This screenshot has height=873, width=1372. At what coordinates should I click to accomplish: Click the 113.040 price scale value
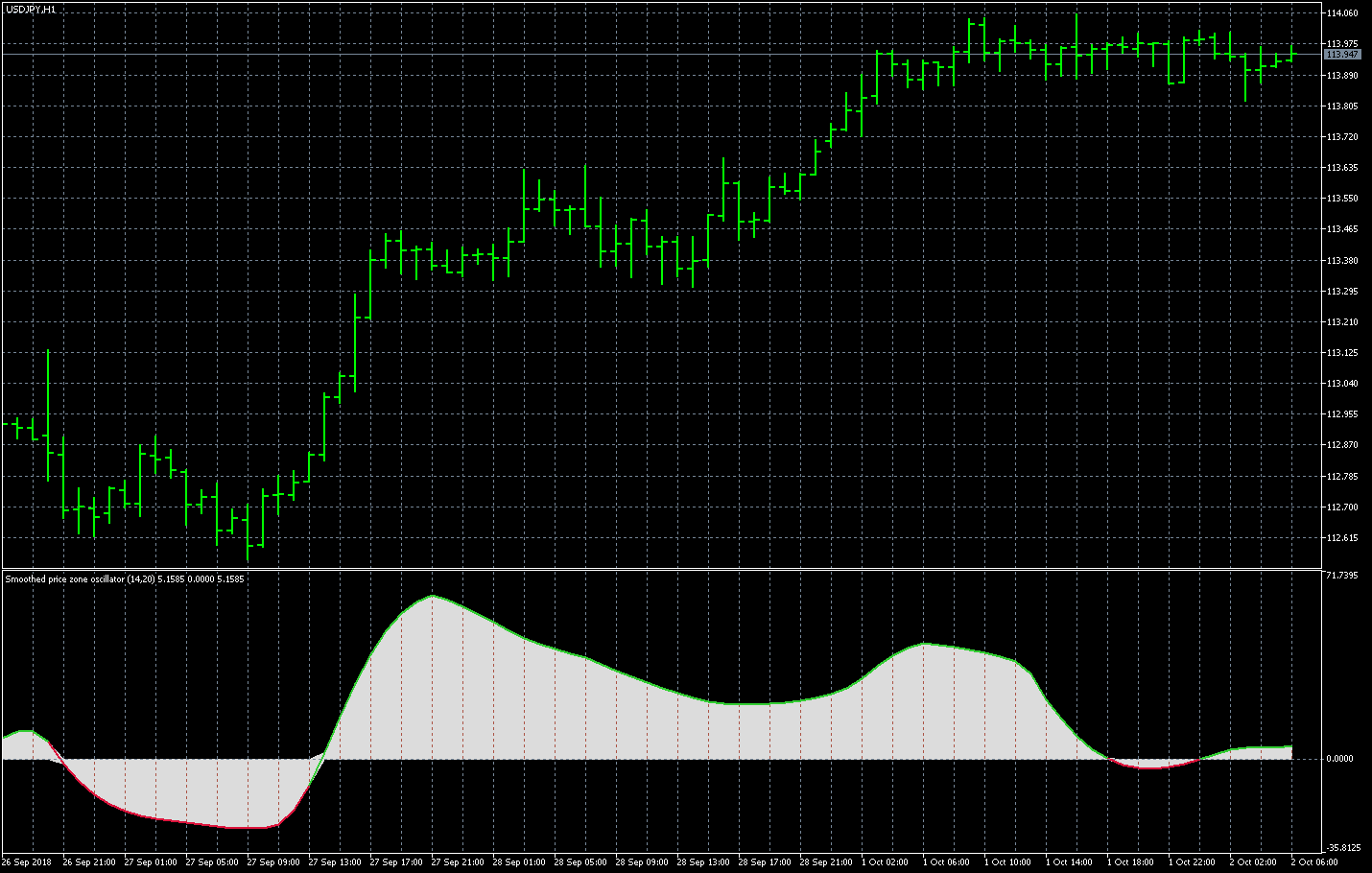click(x=1342, y=384)
